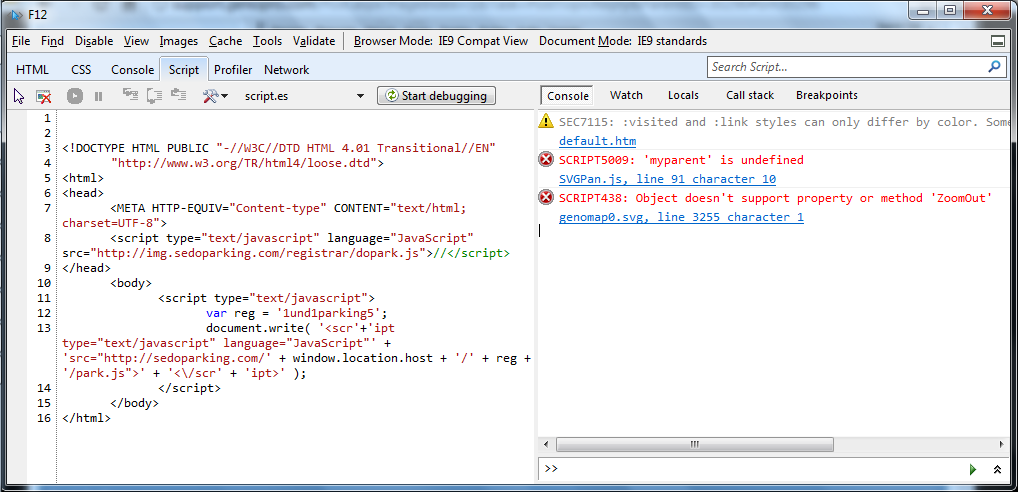Viewport: 1018px width, 492px height.
Task: Open the default.htm link
Action: point(597,141)
